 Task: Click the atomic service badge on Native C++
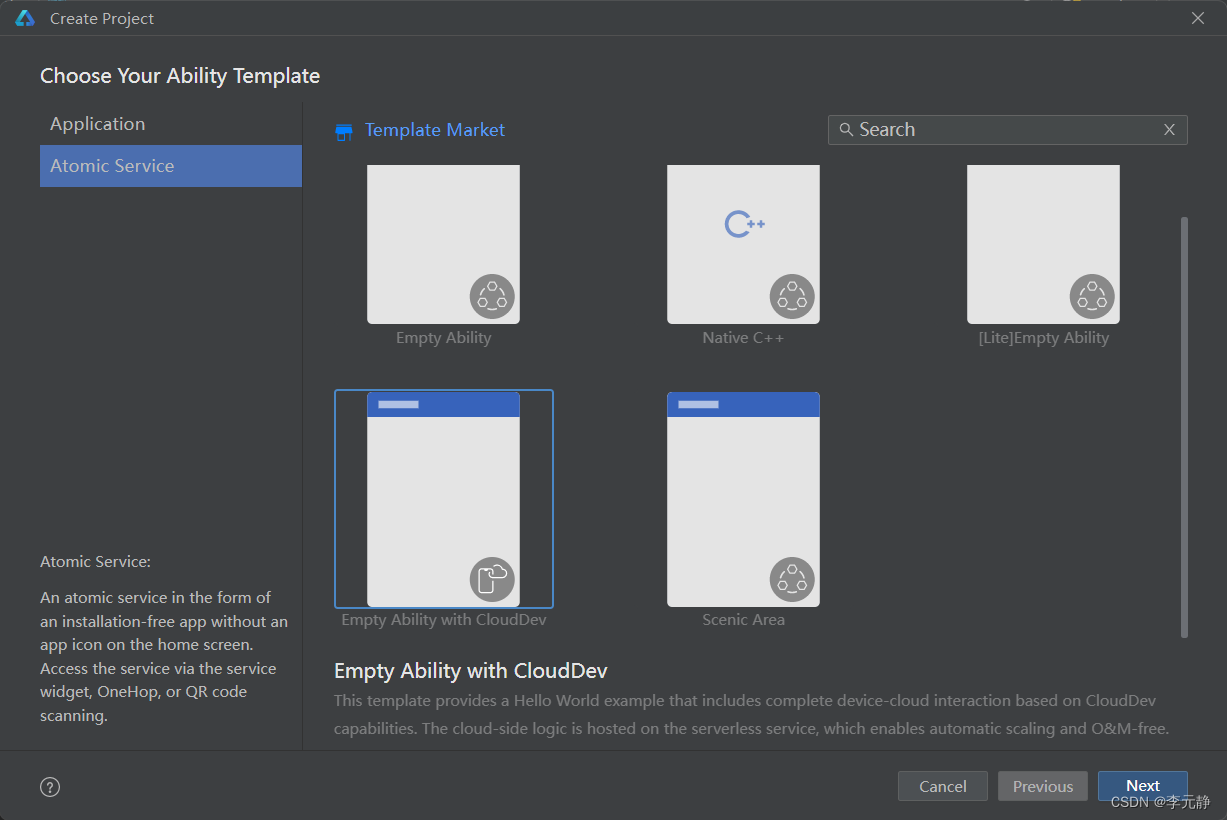792,296
